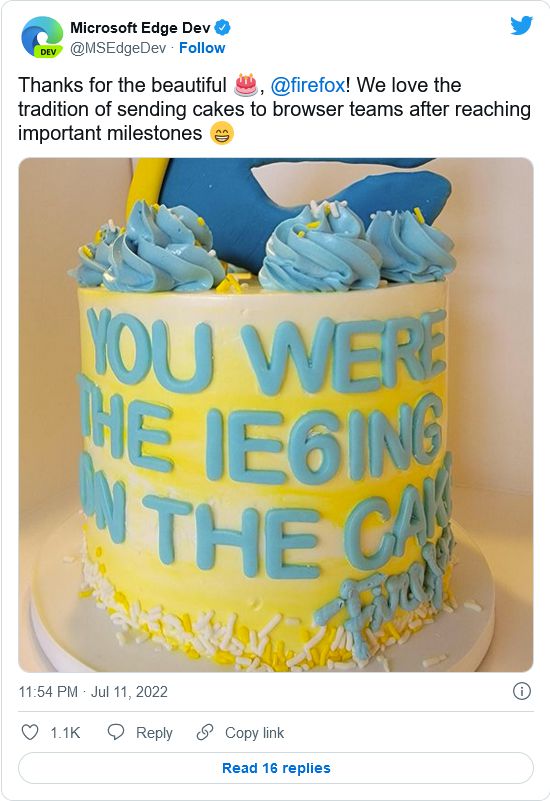Click Read 16 replies button
The width and height of the screenshot is (550, 801).
click(x=276, y=768)
